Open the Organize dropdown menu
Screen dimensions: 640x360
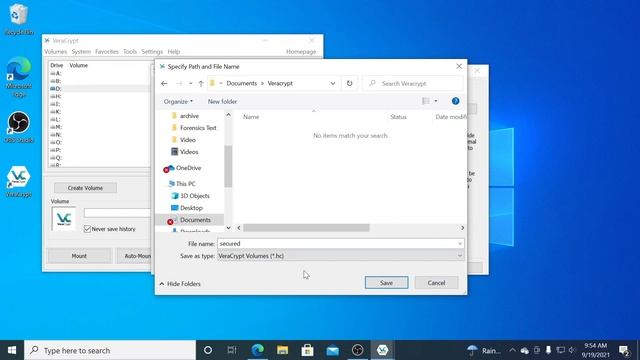pos(178,101)
